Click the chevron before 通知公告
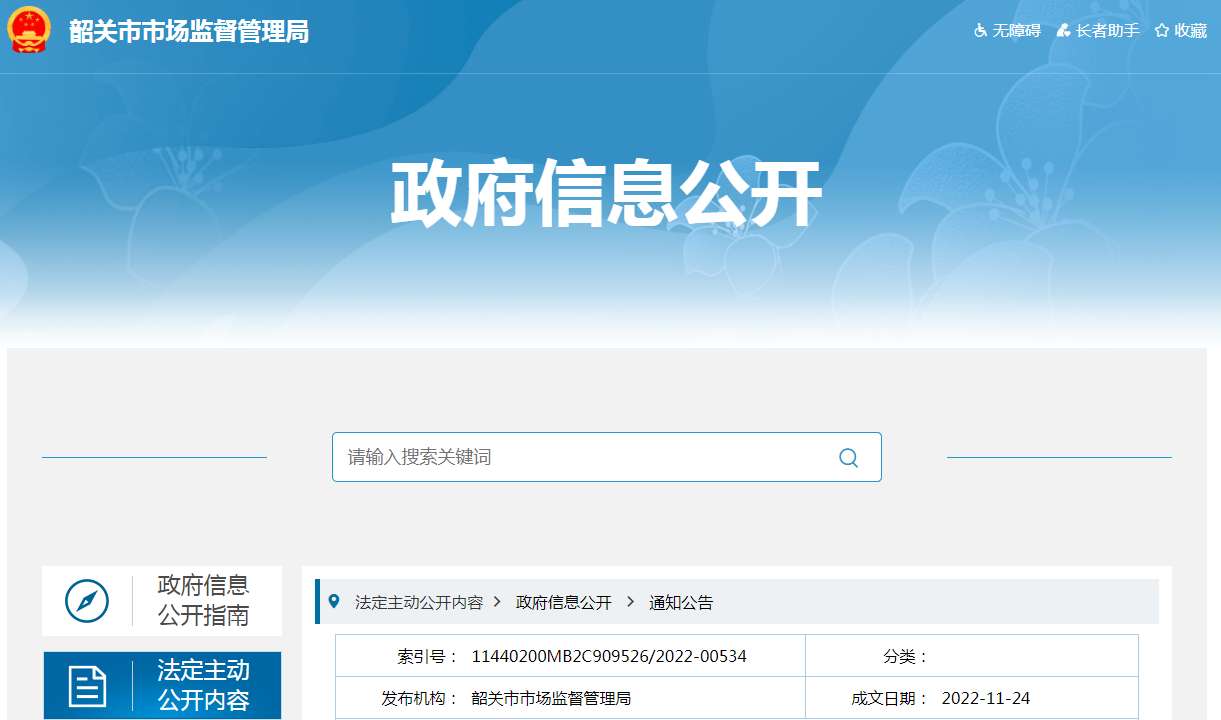The width and height of the screenshot is (1221, 720). [x=631, y=602]
